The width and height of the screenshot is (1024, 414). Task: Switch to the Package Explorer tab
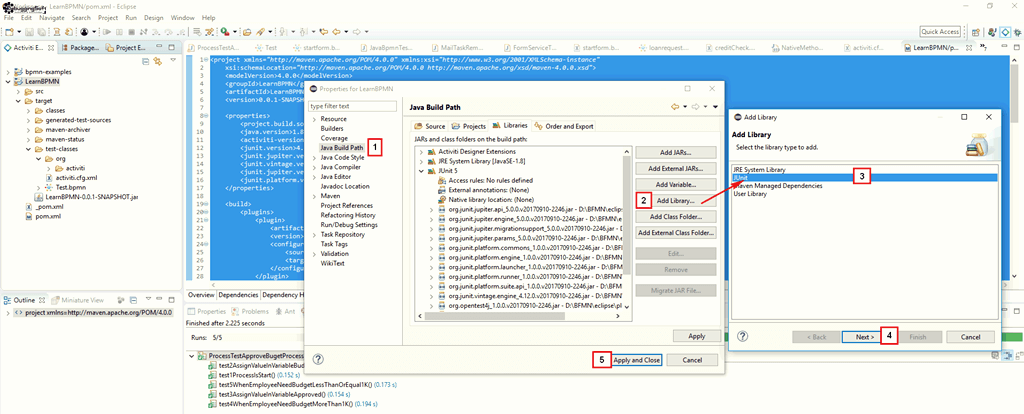click(81, 47)
